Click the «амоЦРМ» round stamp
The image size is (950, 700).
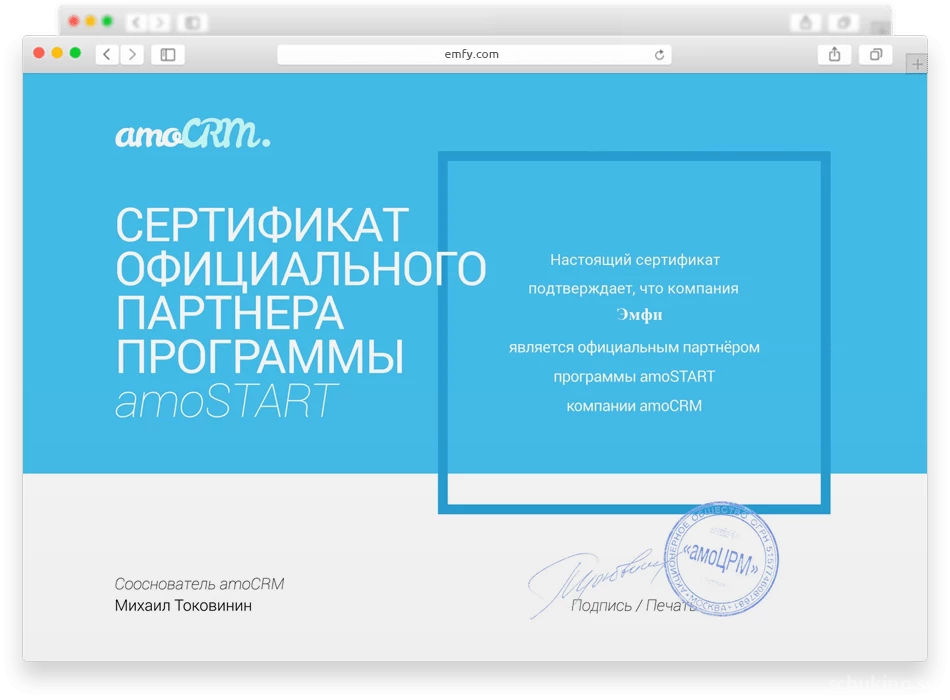[721, 559]
